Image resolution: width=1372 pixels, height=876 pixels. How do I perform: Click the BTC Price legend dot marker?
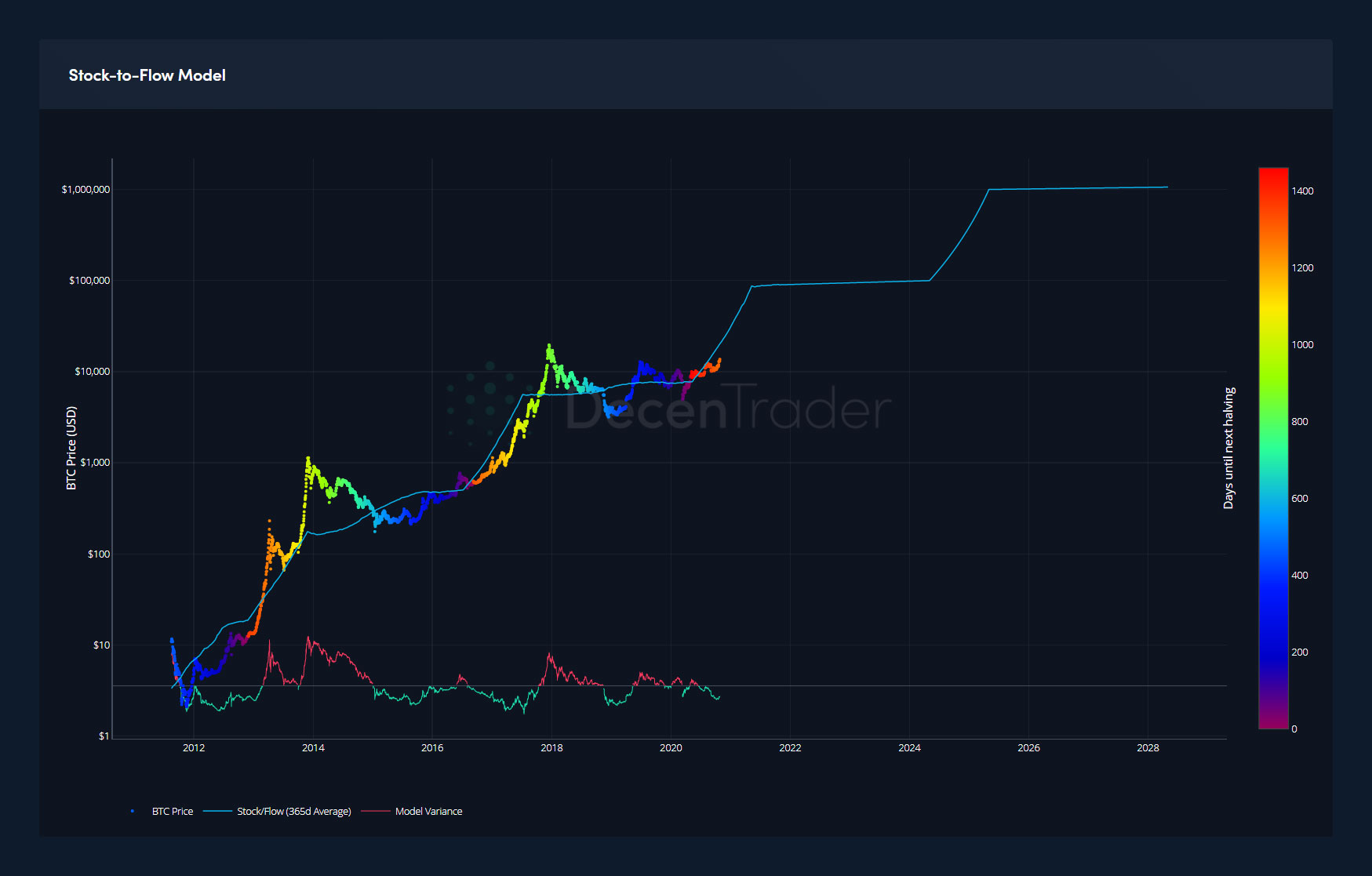point(133,811)
